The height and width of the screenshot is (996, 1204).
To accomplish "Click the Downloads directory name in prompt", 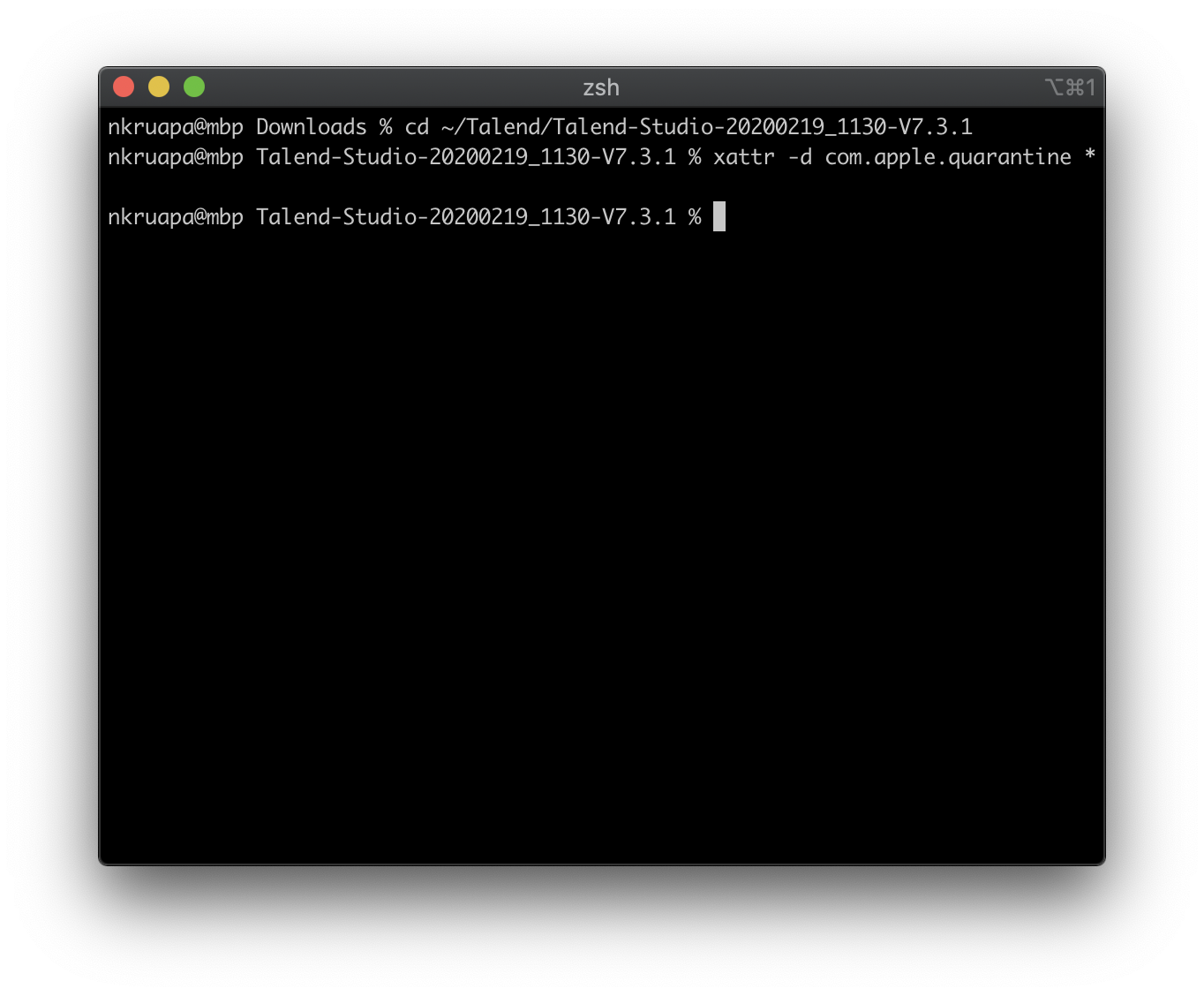I will (311, 127).
